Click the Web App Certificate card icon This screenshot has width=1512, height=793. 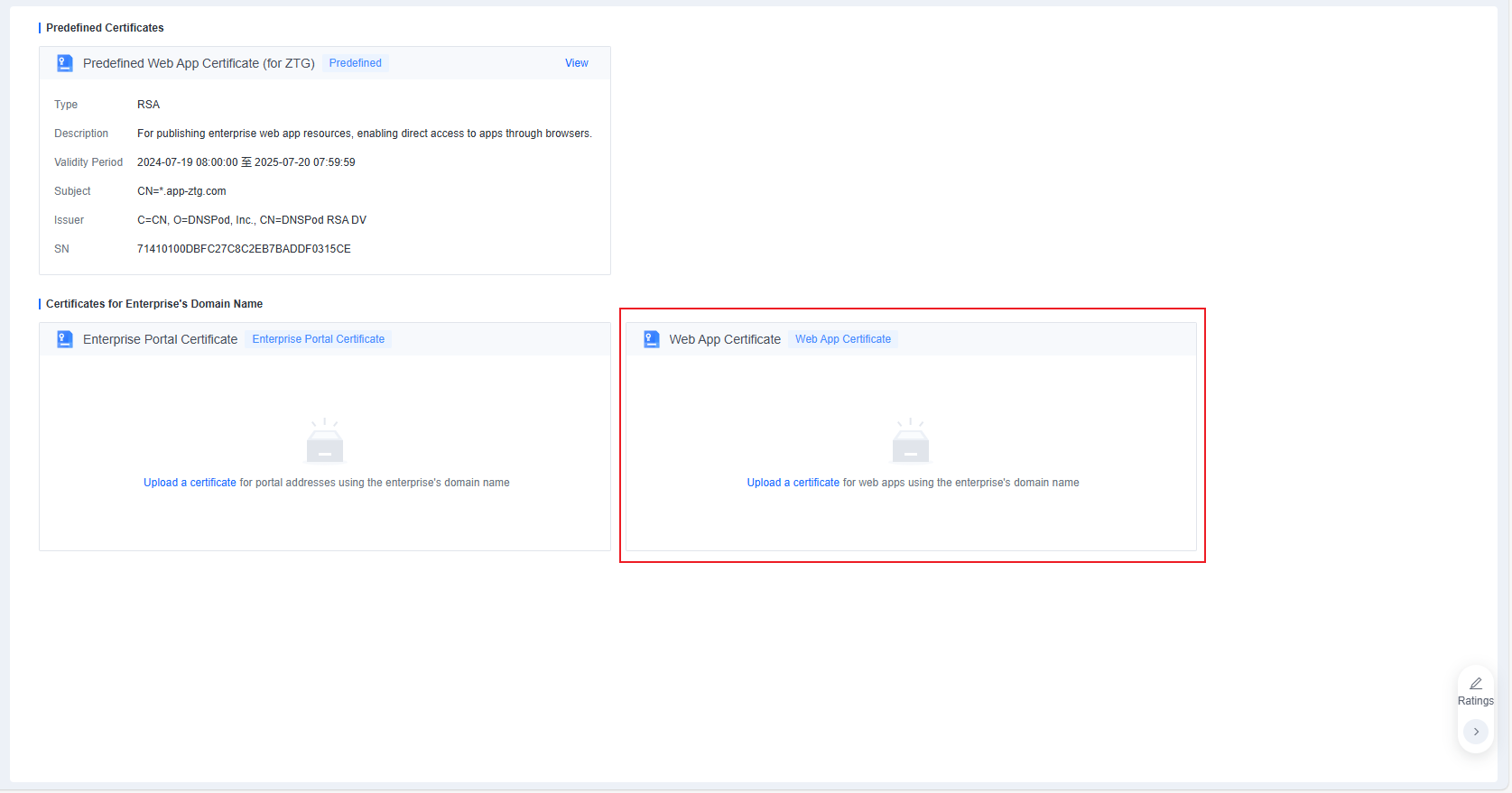(652, 339)
